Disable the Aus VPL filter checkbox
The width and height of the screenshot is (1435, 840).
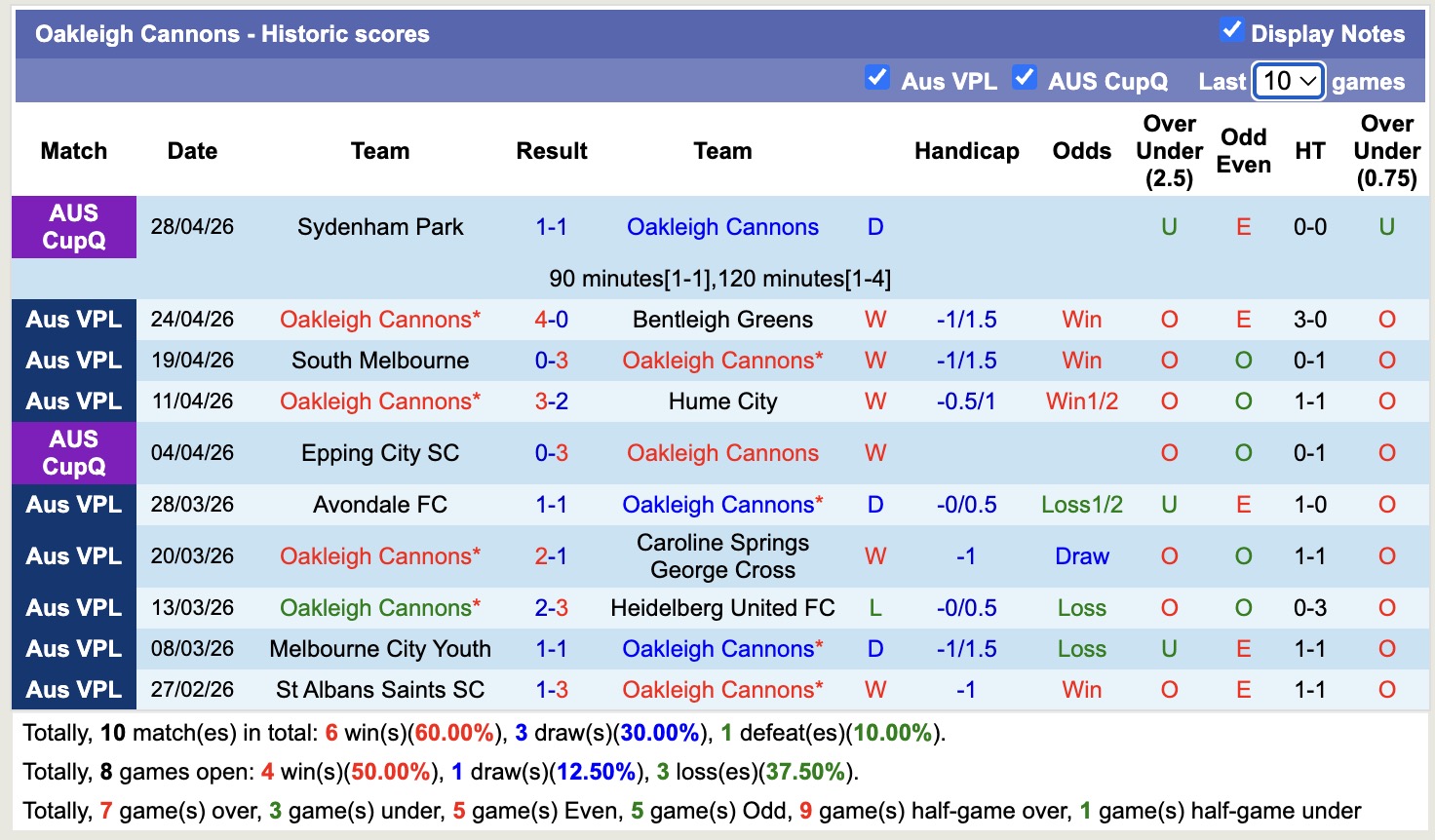point(876,75)
